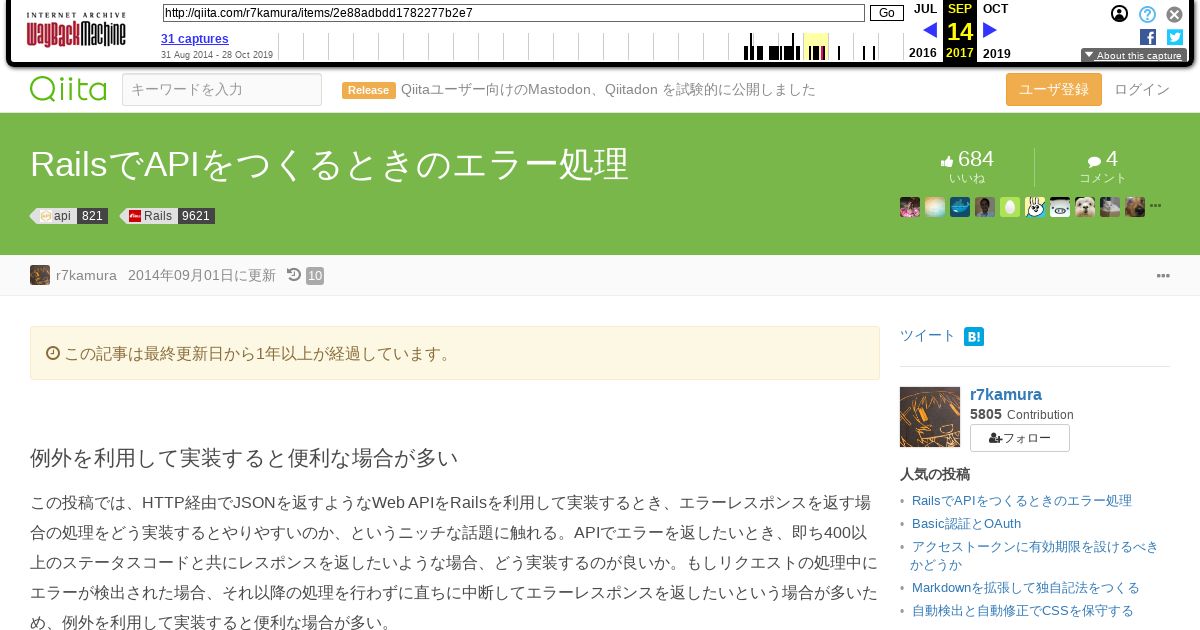
Task: Click the tenth liker avatar
Action: coord(1135,207)
